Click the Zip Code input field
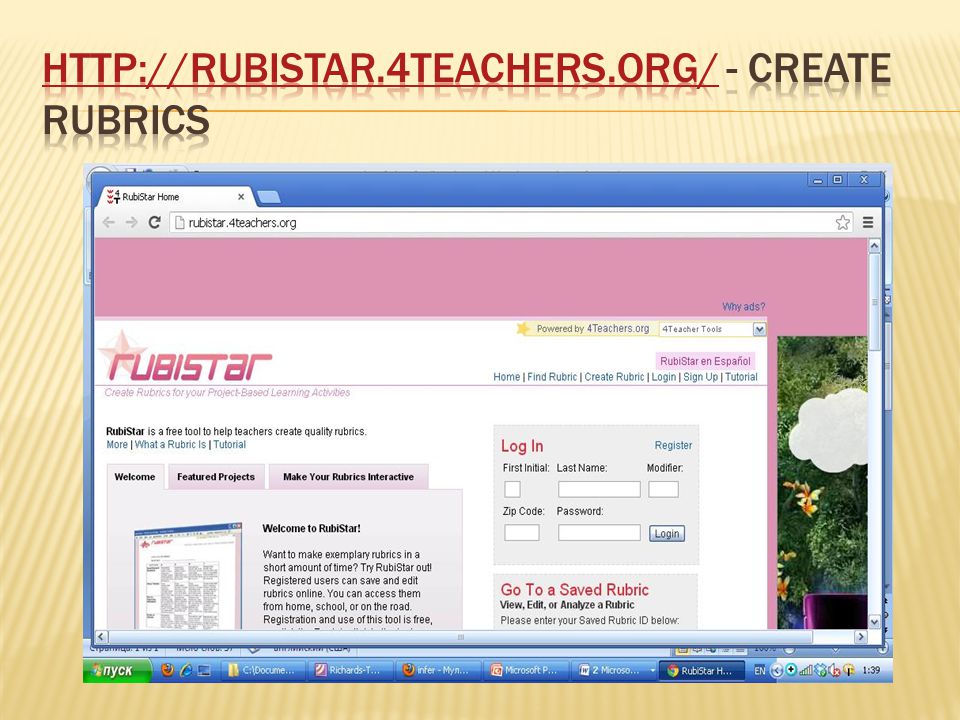Screen dimensions: 960x720 522,533
